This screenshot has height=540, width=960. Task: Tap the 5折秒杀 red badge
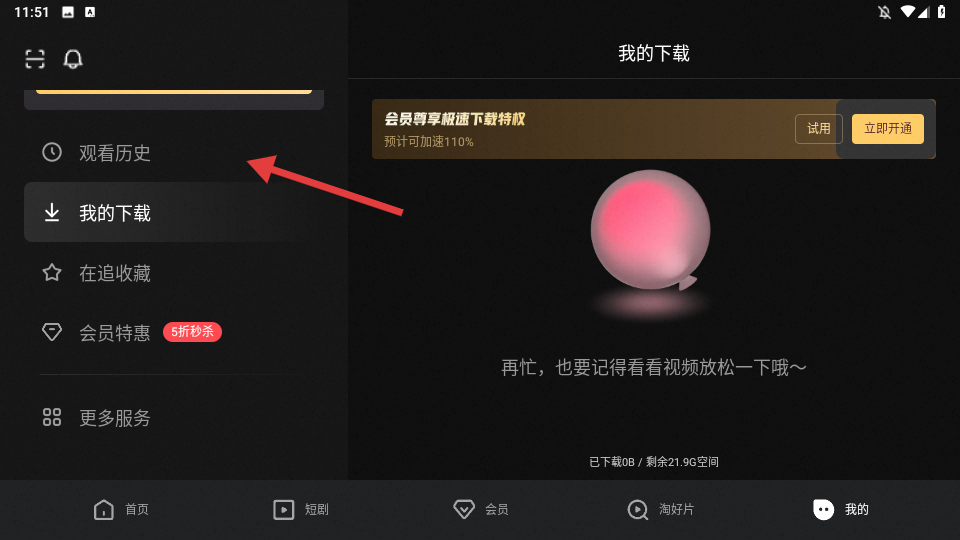pos(192,332)
